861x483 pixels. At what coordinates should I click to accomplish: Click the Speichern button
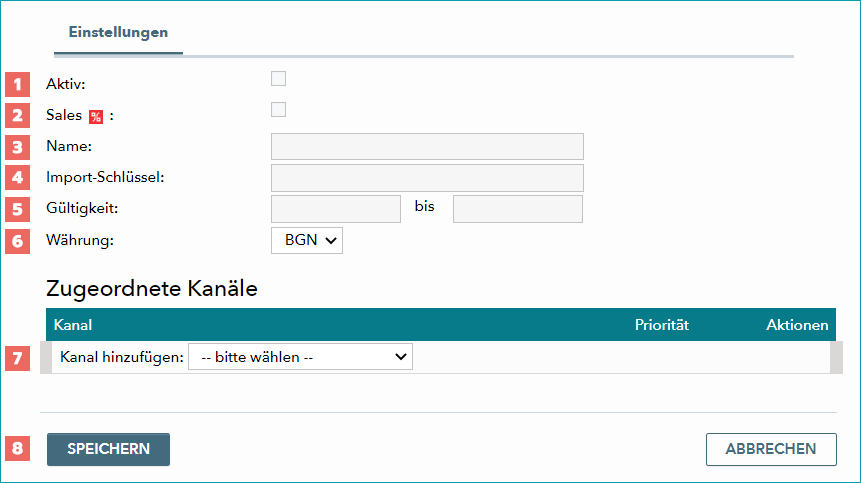pos(108,450)
